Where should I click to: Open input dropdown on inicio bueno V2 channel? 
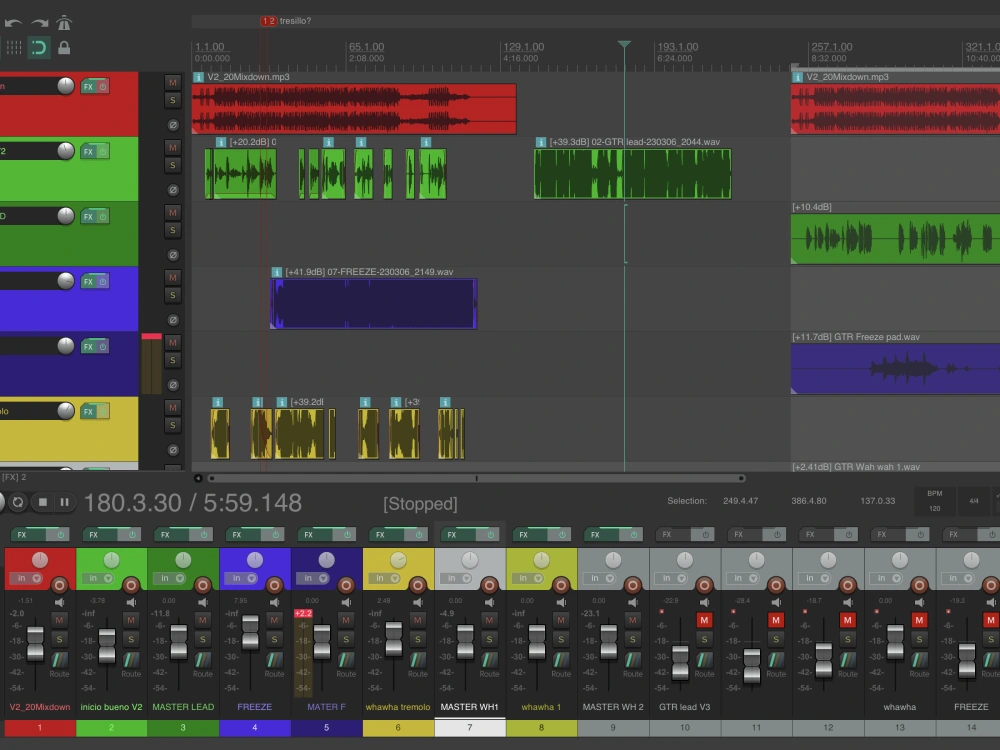(x=99, y=578)
